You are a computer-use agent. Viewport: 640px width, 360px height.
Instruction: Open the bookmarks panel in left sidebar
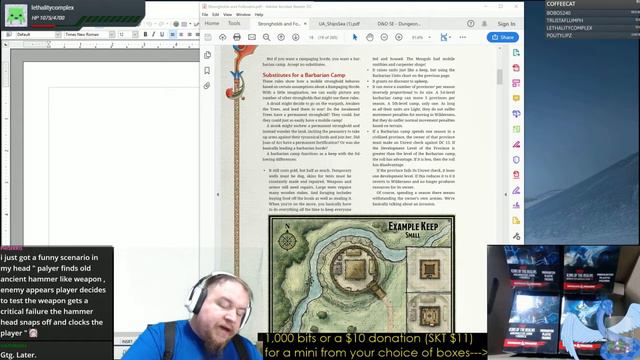tap(207, 70)
